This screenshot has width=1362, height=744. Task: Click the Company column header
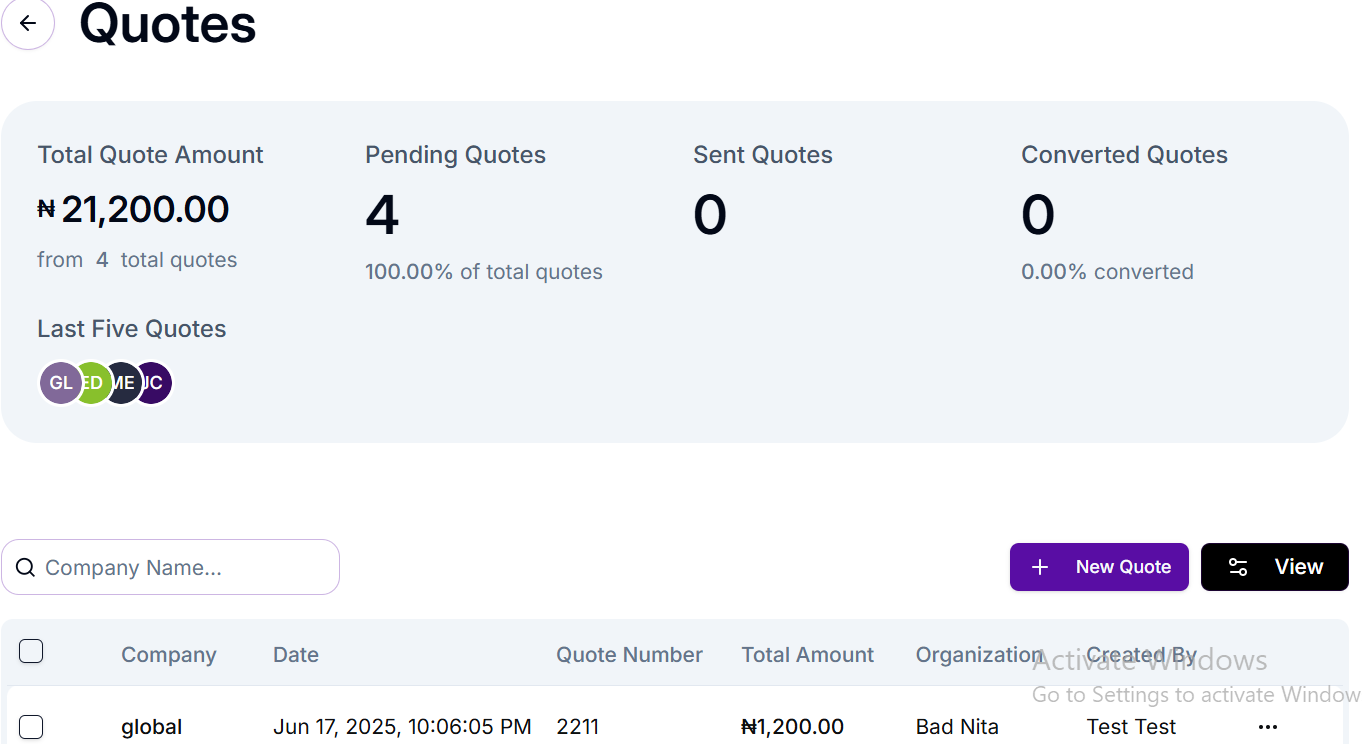click(169, 655)
